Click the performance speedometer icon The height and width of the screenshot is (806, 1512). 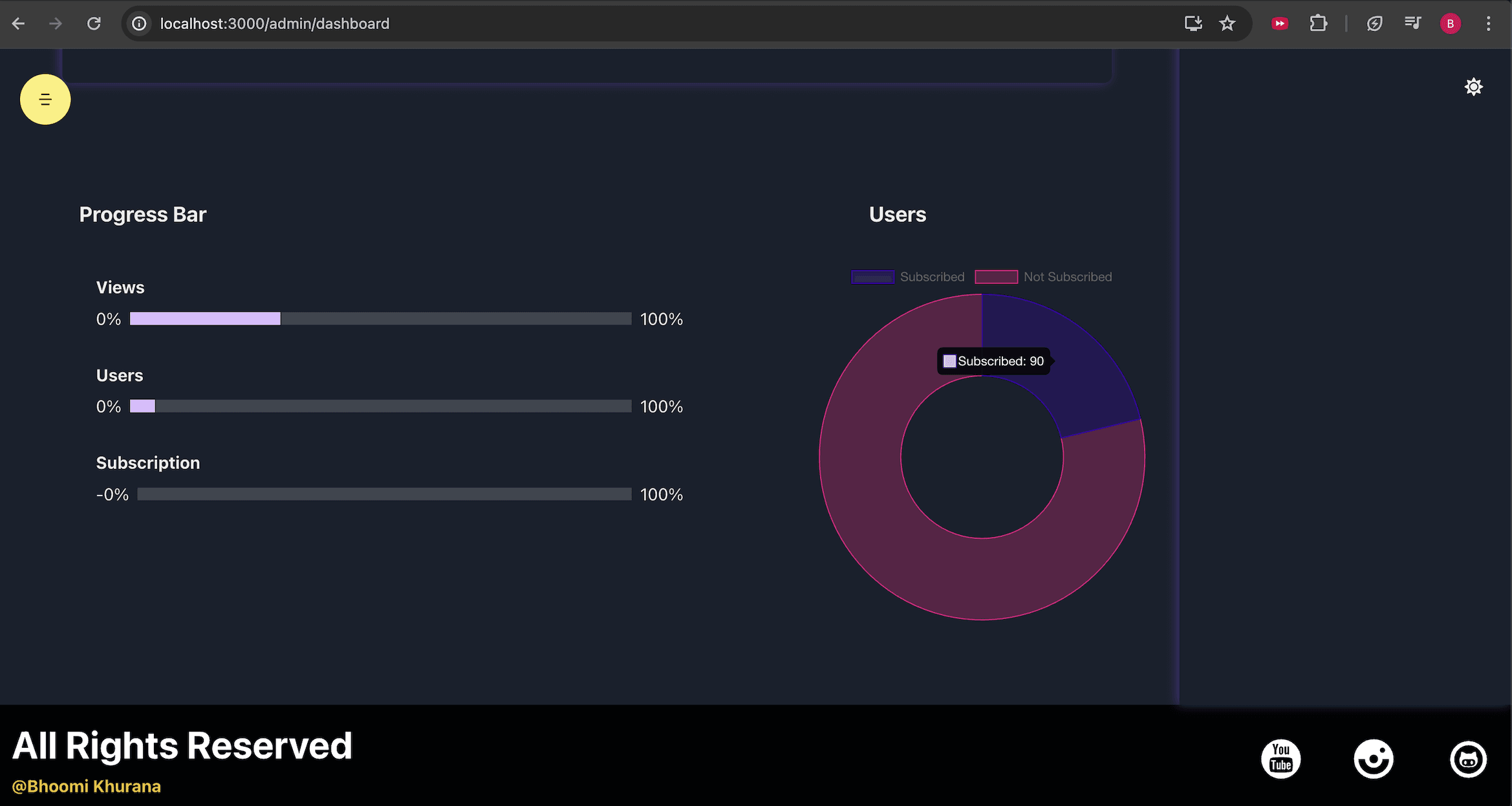point(1374,24)
